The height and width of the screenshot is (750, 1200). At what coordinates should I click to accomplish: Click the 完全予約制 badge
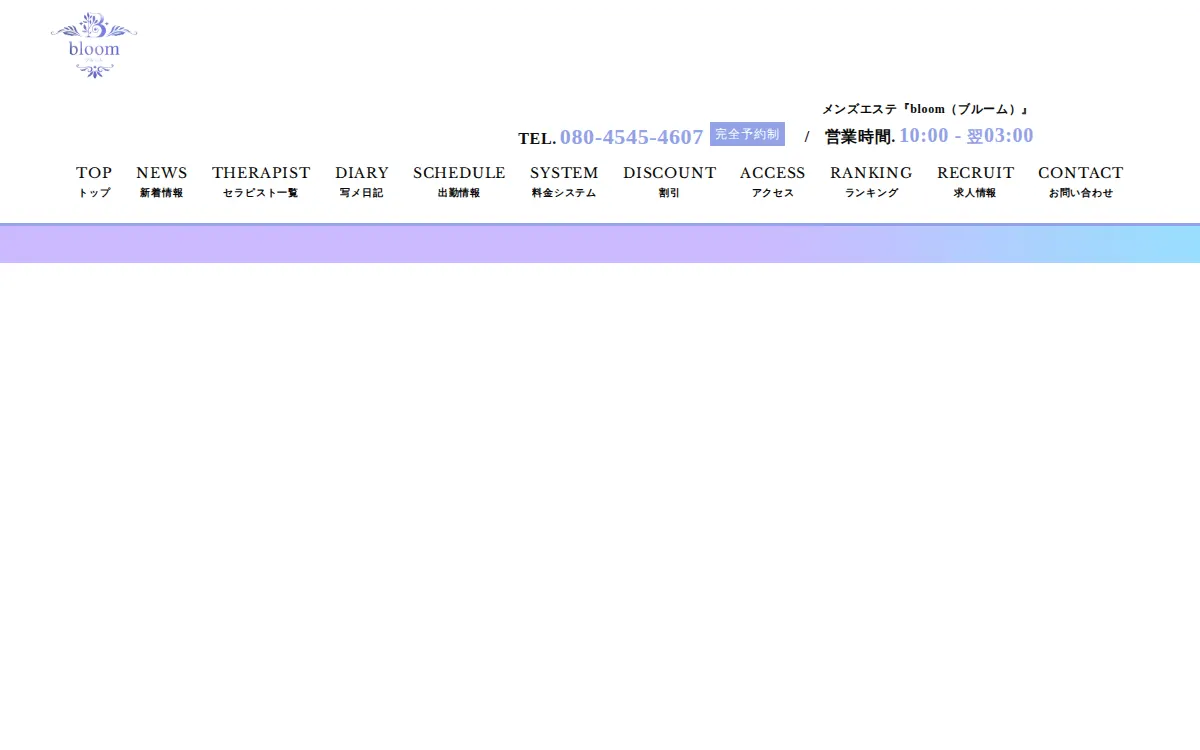[x=747, y=134]
